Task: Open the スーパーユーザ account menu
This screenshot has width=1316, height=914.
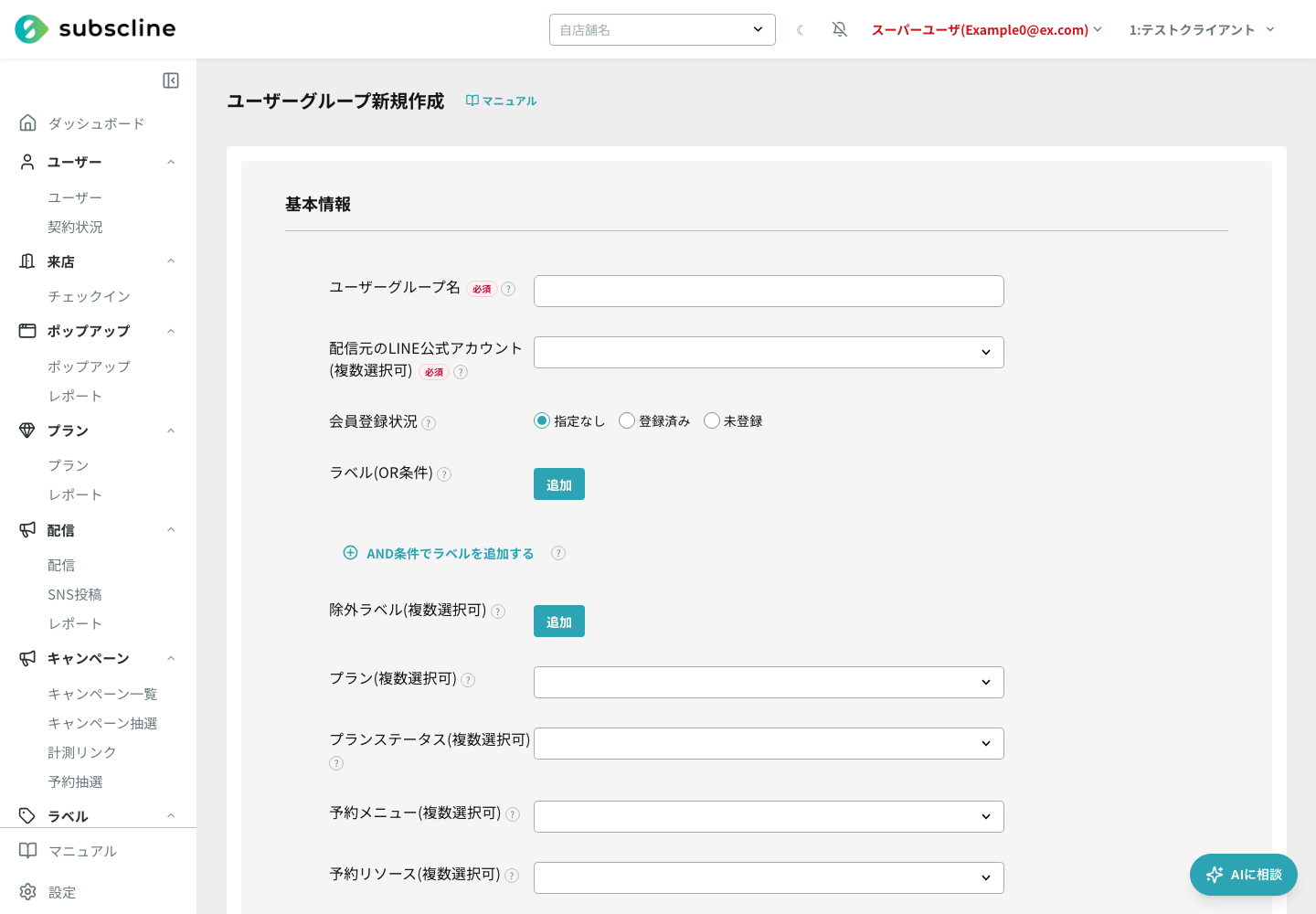Action: point(987,30)
